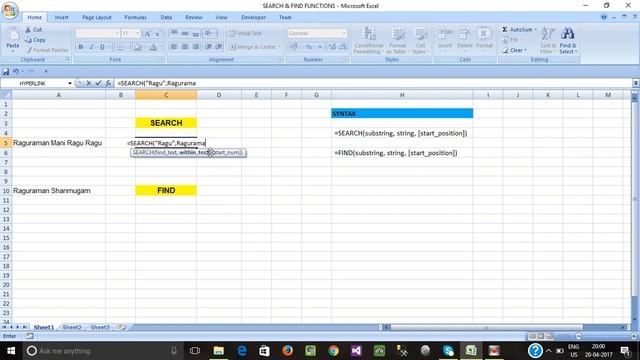
Task: Open the Merge & Center dropdown arrow
Action: point(279,47)
